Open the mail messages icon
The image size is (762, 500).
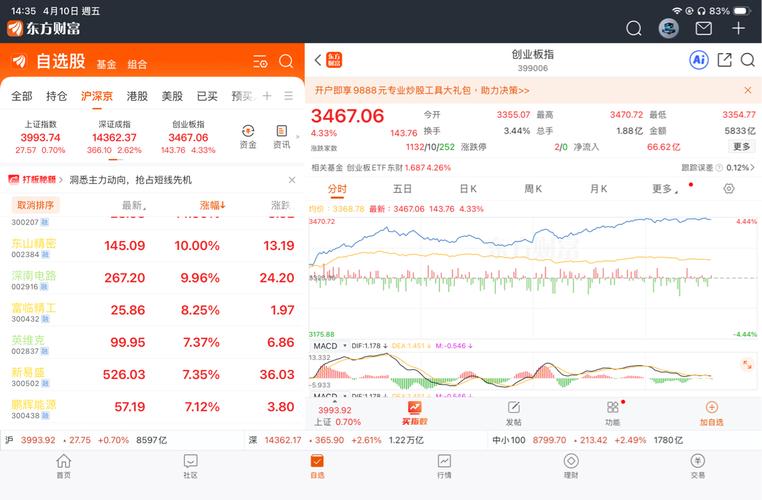[703, 28]
